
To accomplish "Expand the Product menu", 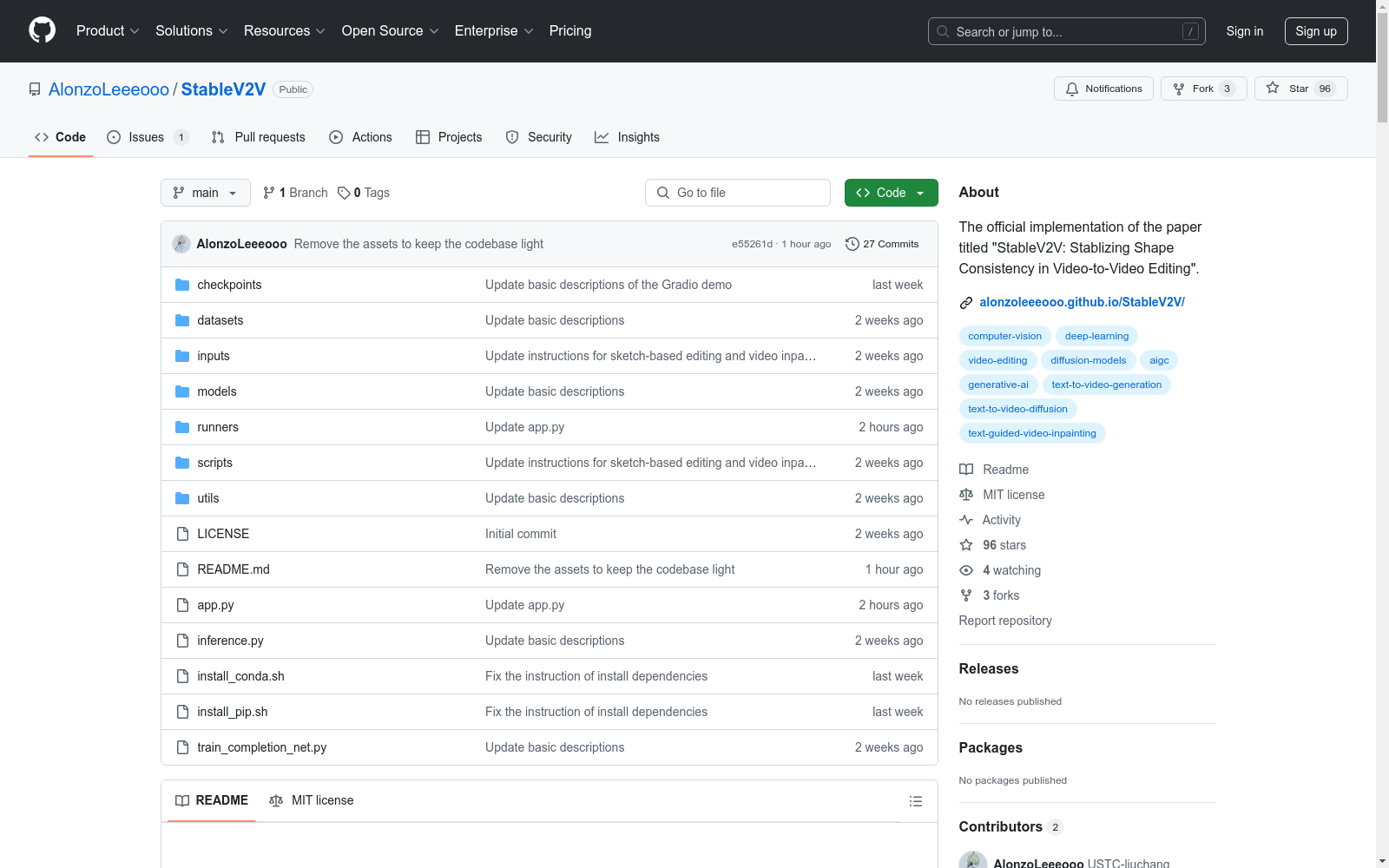I will tap(108, 30).
